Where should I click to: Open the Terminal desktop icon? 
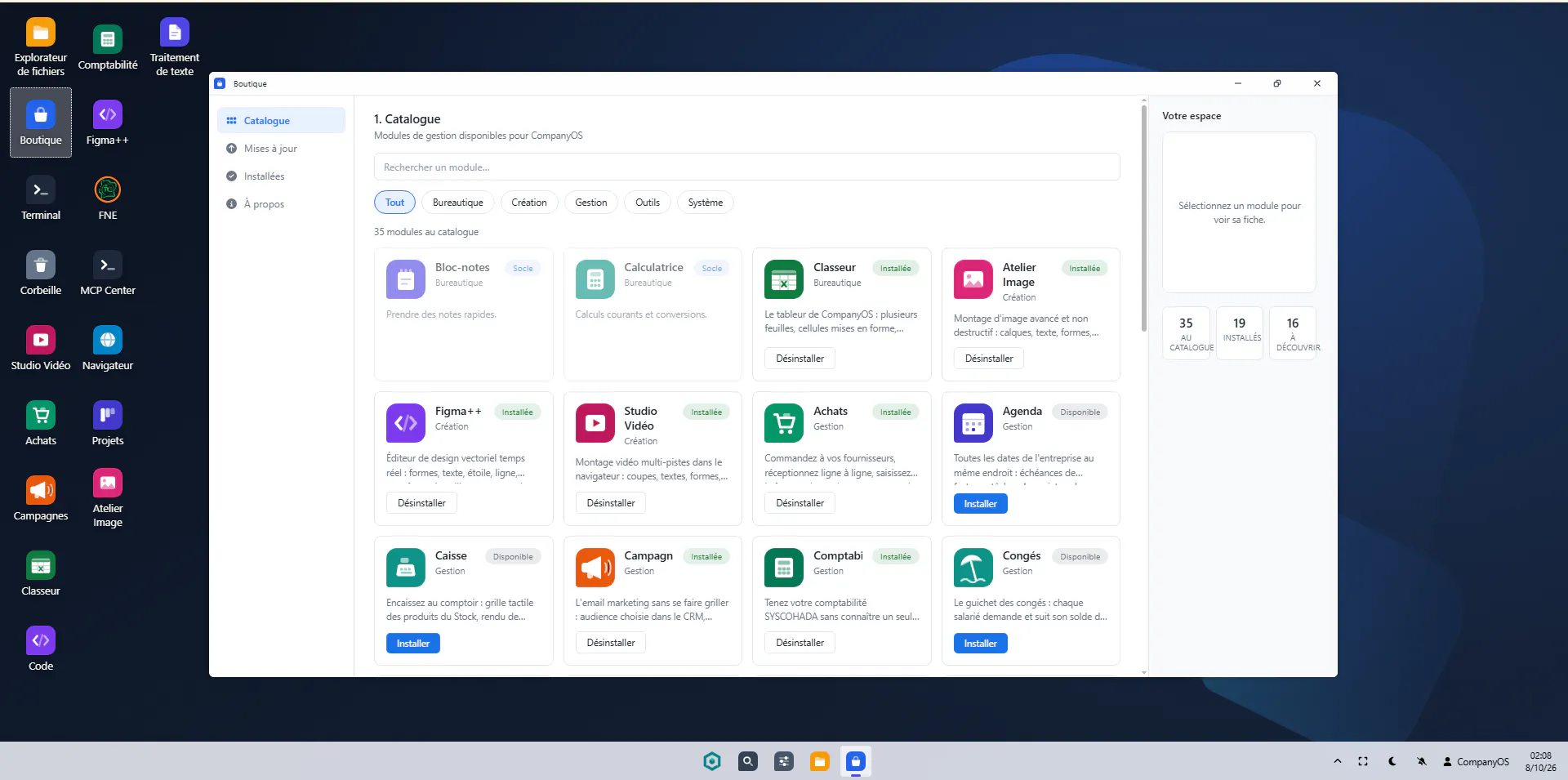coord(41,198)
